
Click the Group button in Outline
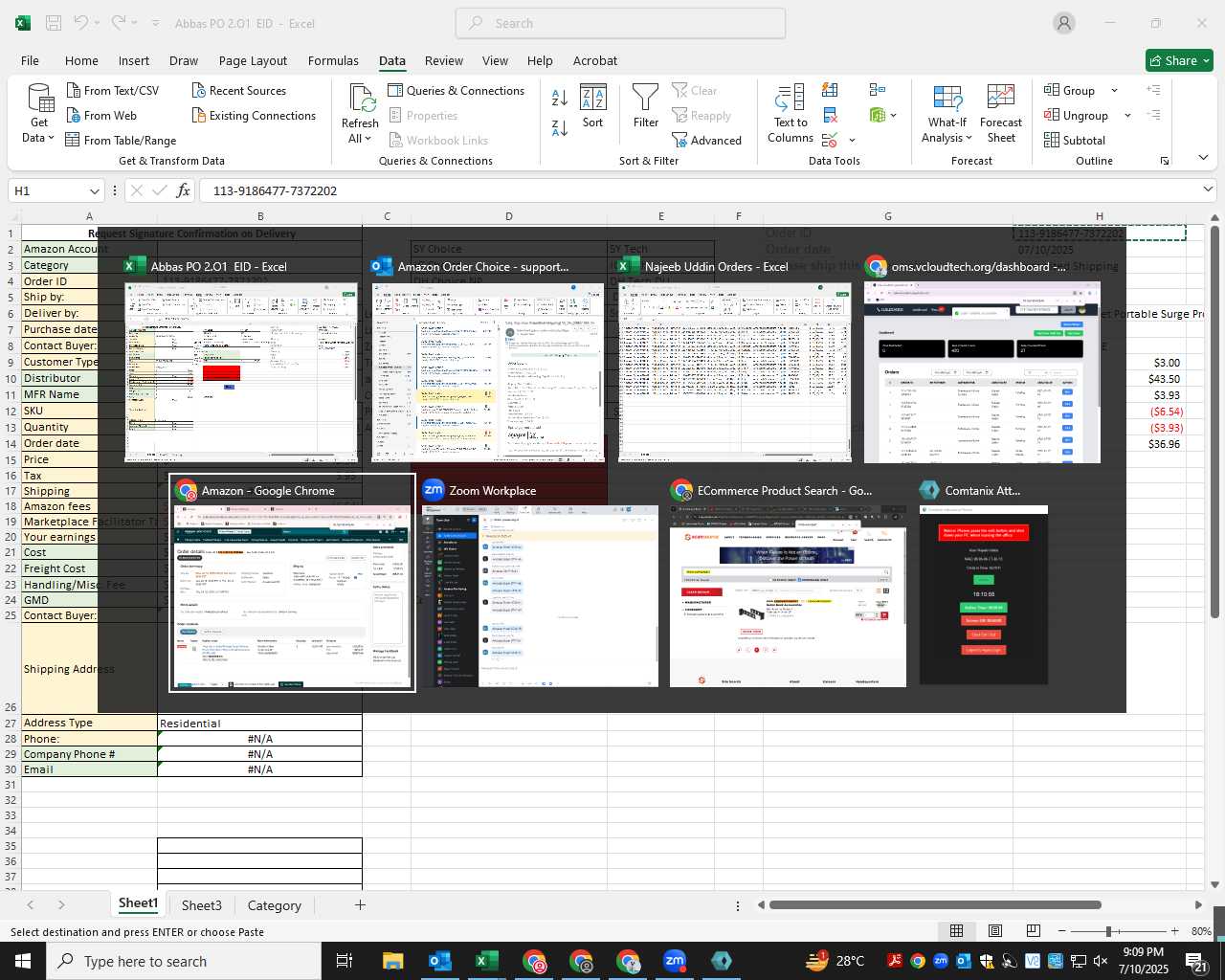(1070, 90)
